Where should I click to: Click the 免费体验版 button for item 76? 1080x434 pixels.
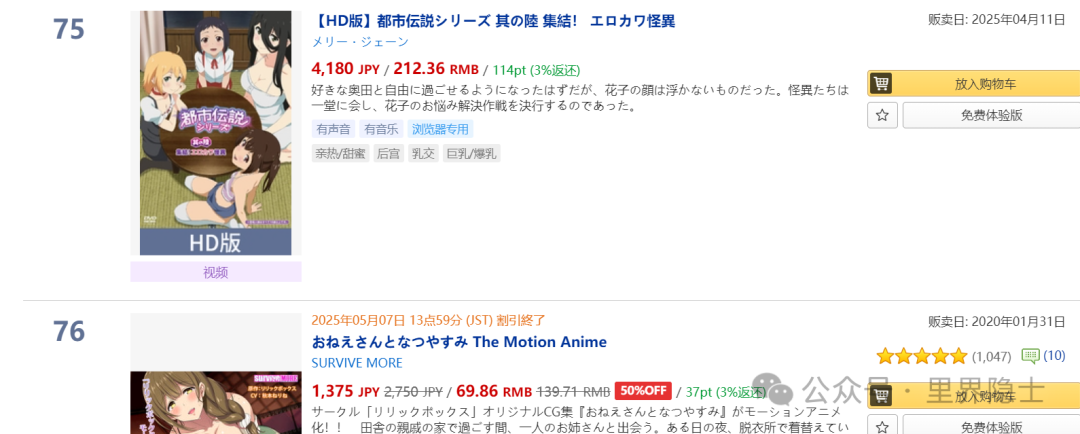coord(990,427)
